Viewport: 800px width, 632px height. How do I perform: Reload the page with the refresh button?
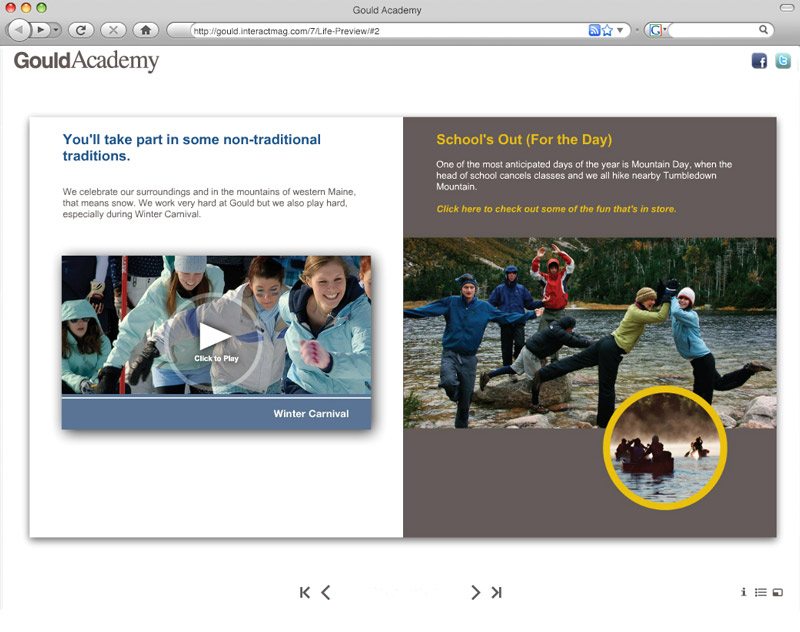point(81,30)
